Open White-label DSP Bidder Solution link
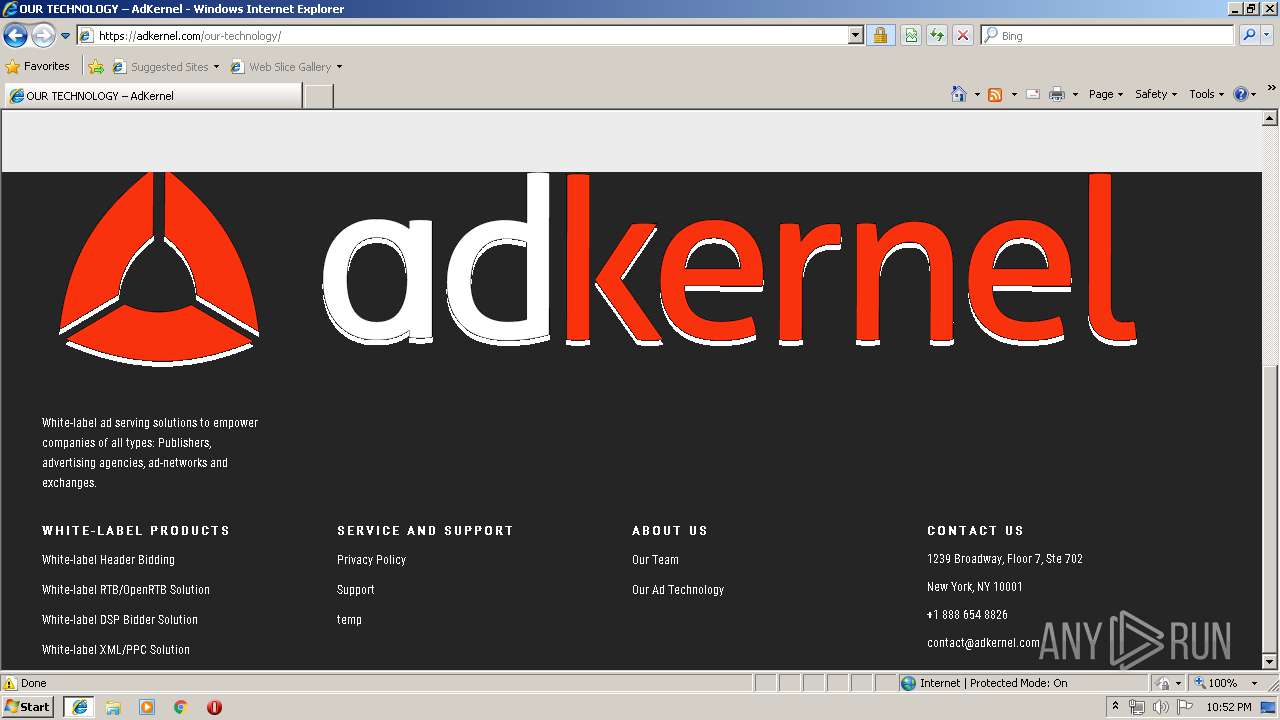This screenshot has height=720, width=1280. [x=120, y=620]
